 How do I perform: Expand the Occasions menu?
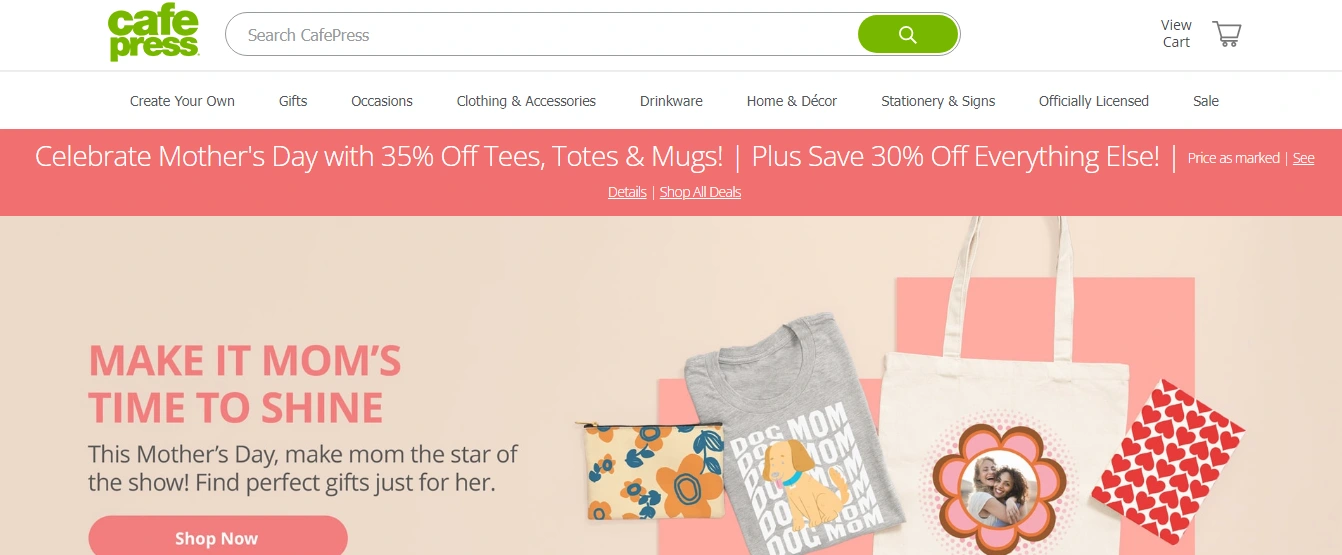382,101
